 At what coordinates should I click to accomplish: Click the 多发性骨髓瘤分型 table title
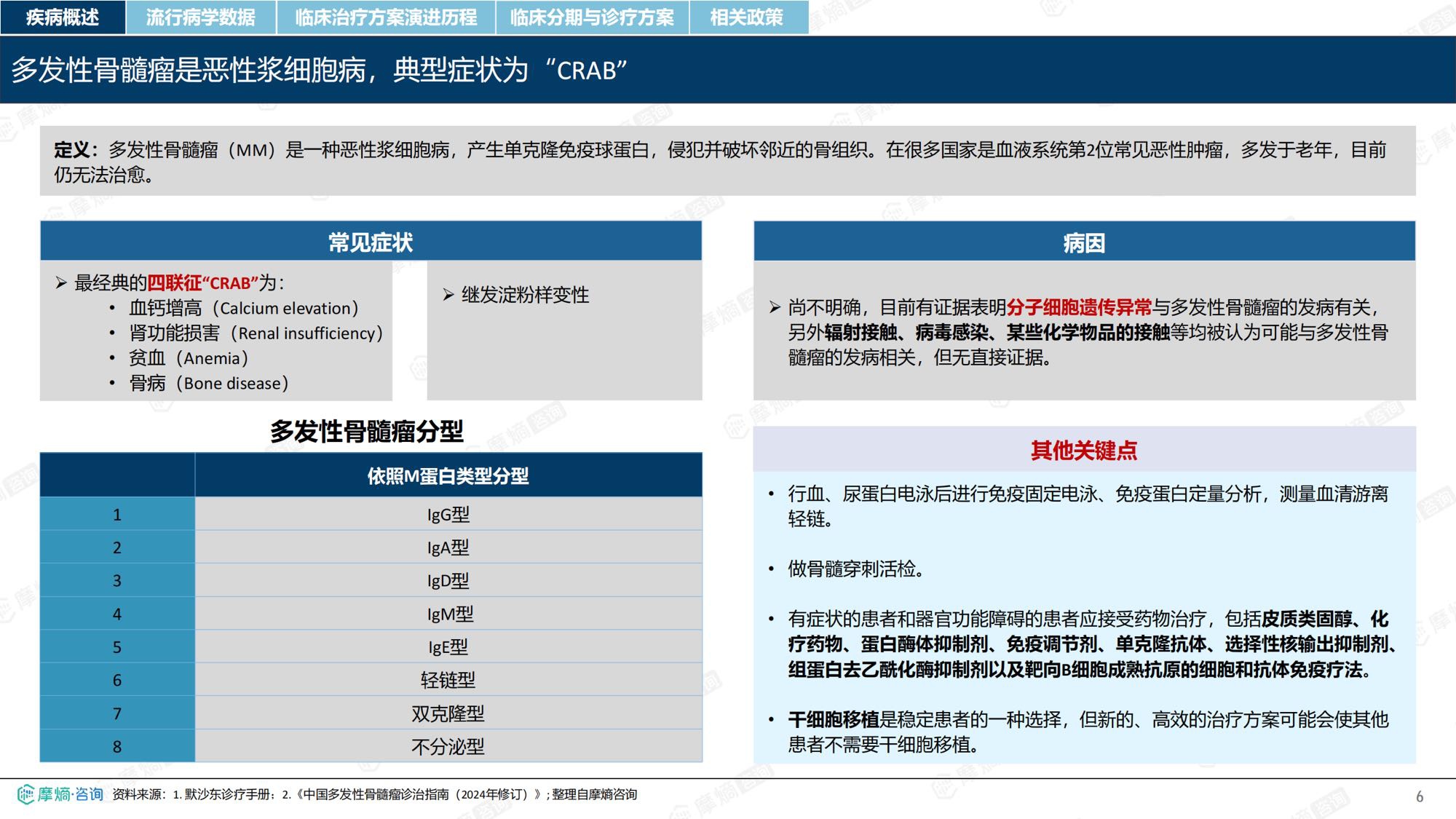pos(366,431)
